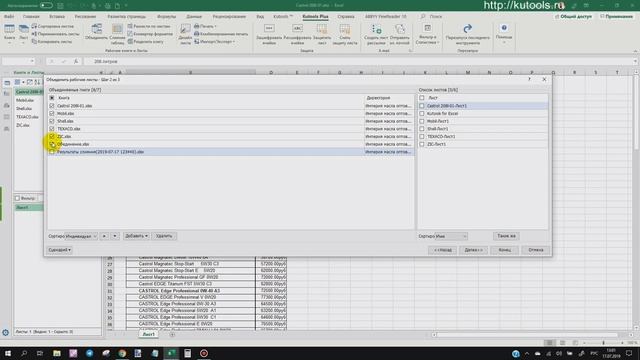Viewport: 640px width, 360px height.
Task: Switch to the Справка ribbon tab
Action: pyautogui.click(x=346, y=16)
